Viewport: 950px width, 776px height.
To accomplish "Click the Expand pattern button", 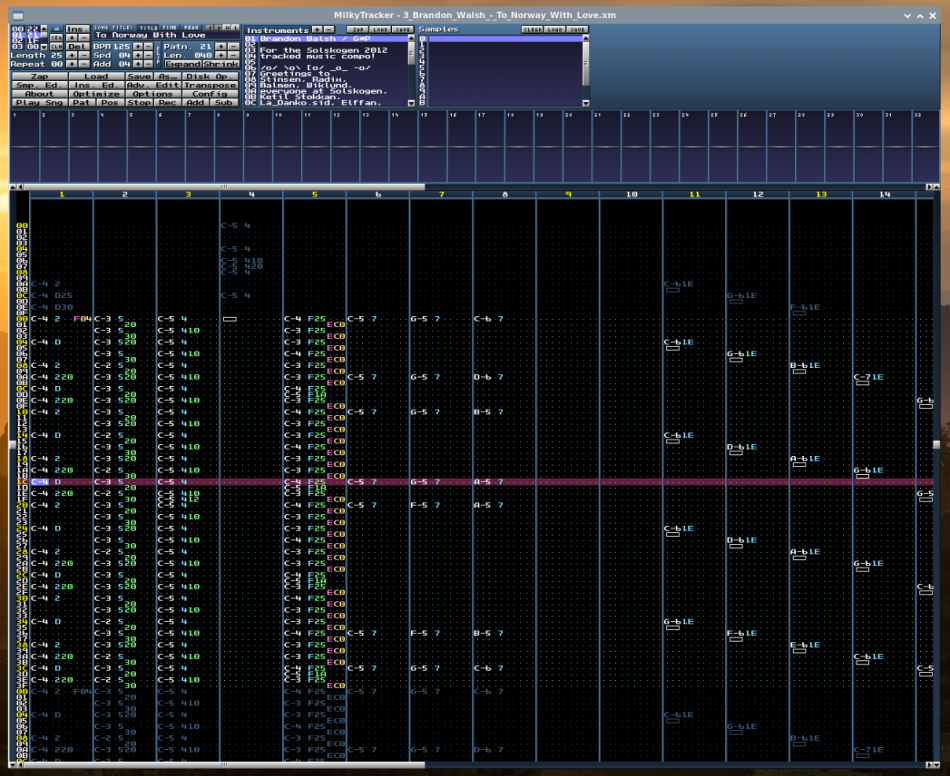I will (x=183, y=64).
